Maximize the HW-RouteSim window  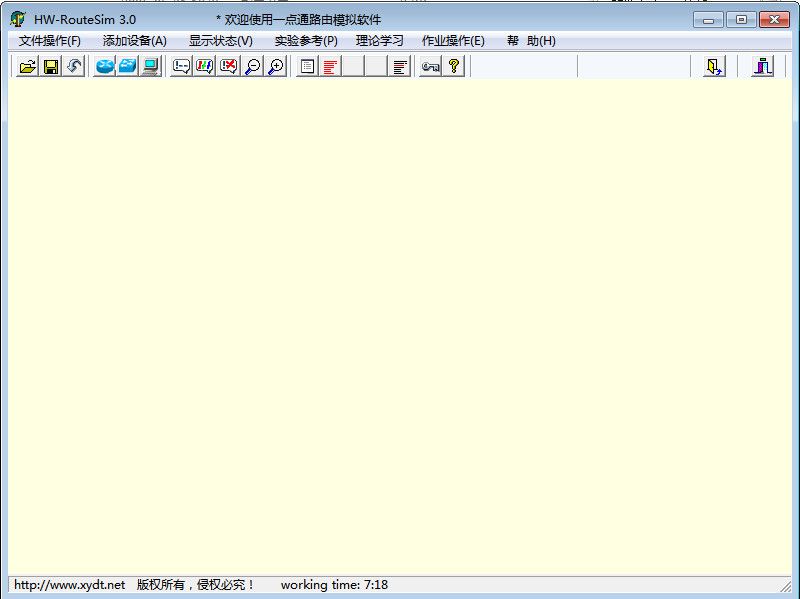[x=741, y=20]
